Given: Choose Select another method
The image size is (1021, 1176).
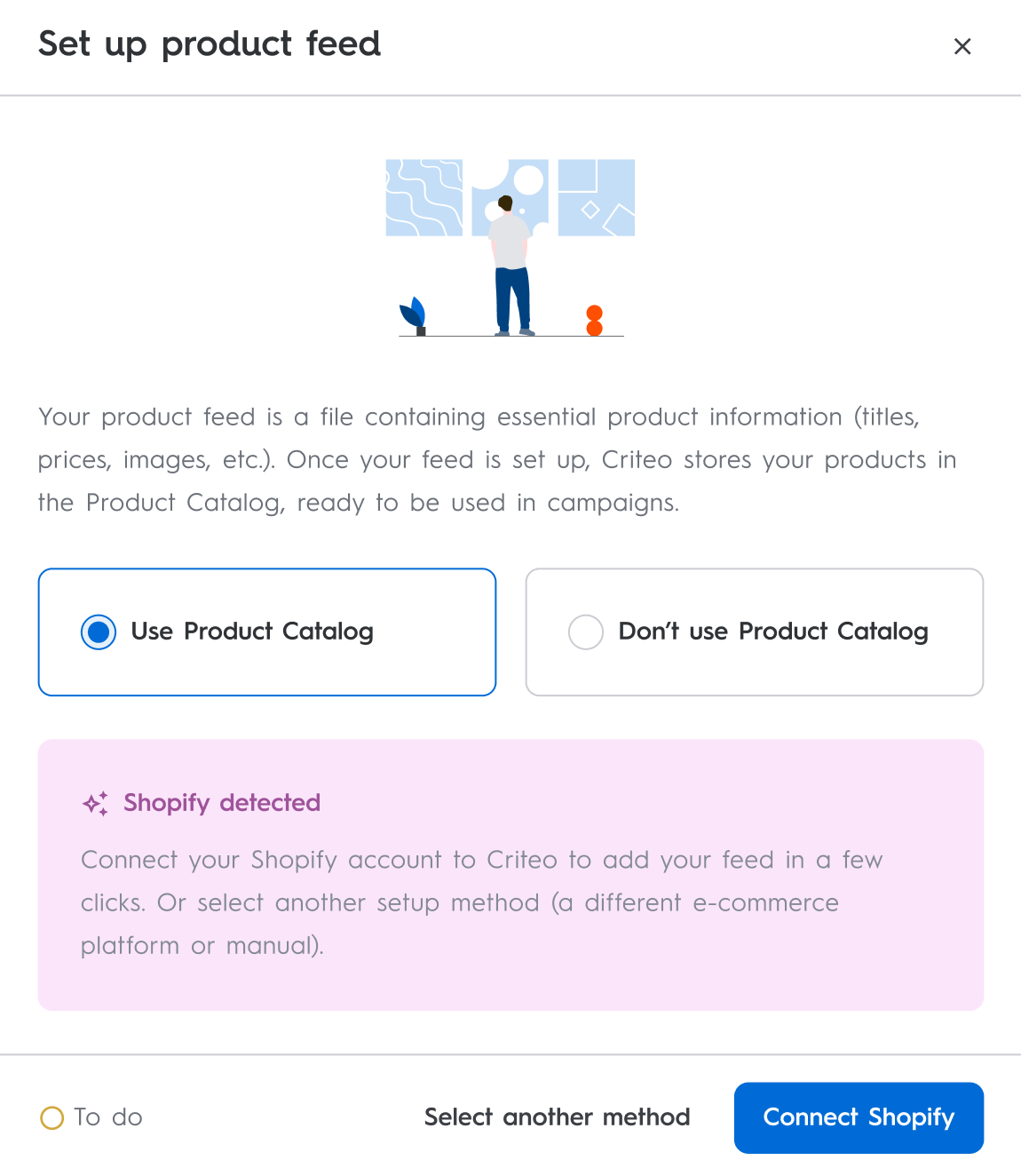Looking at the screenshot, I should (557, 1117).
